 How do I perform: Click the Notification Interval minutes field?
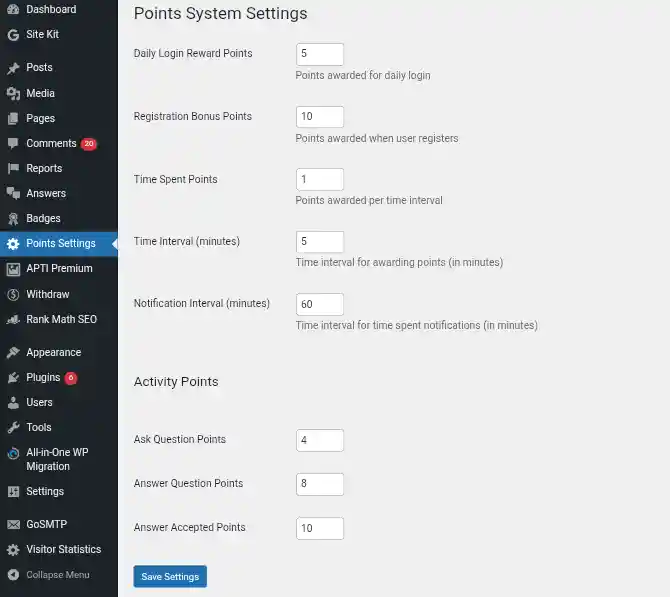tap(320, 304)
